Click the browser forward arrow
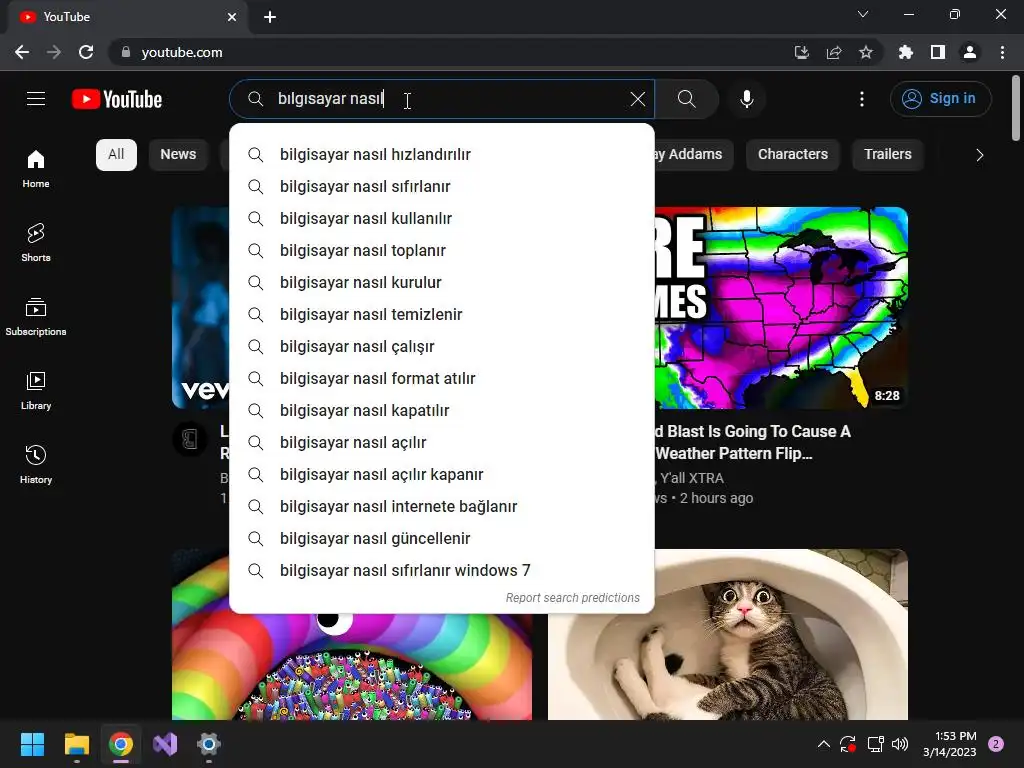The image size is (1024, 768). pos(54,52)
